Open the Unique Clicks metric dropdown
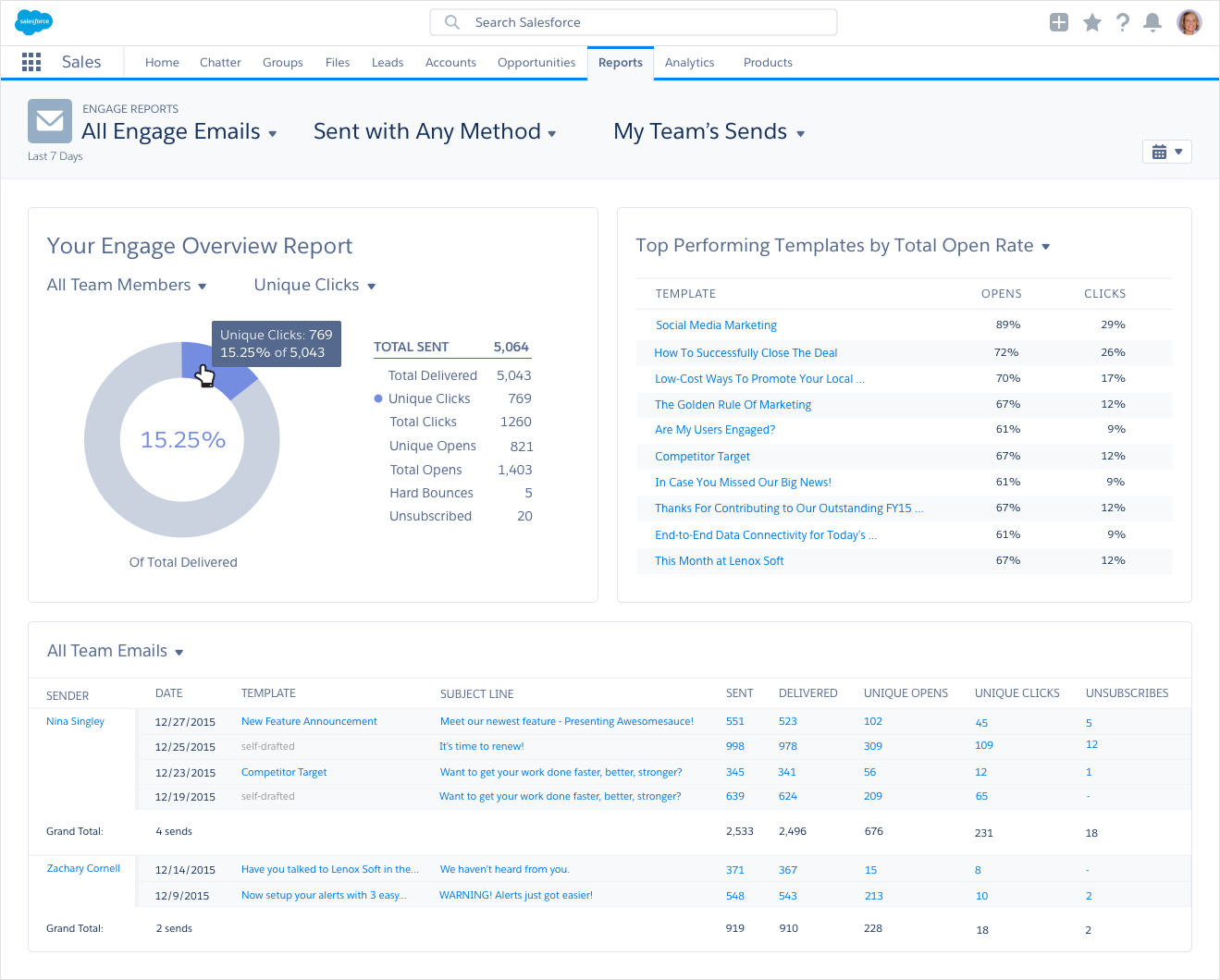Image resolution: width=1220 pixels, height=980 pixels. click(x=315, y=285)
